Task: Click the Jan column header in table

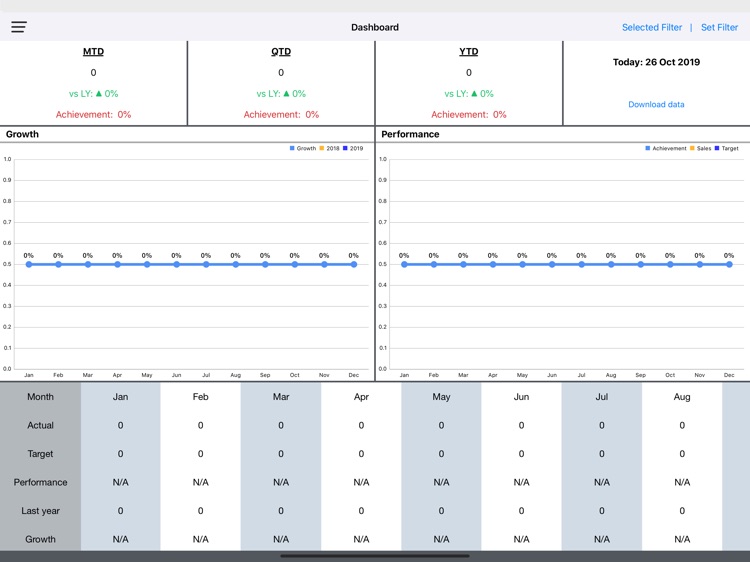Action: tap(120, 397)
